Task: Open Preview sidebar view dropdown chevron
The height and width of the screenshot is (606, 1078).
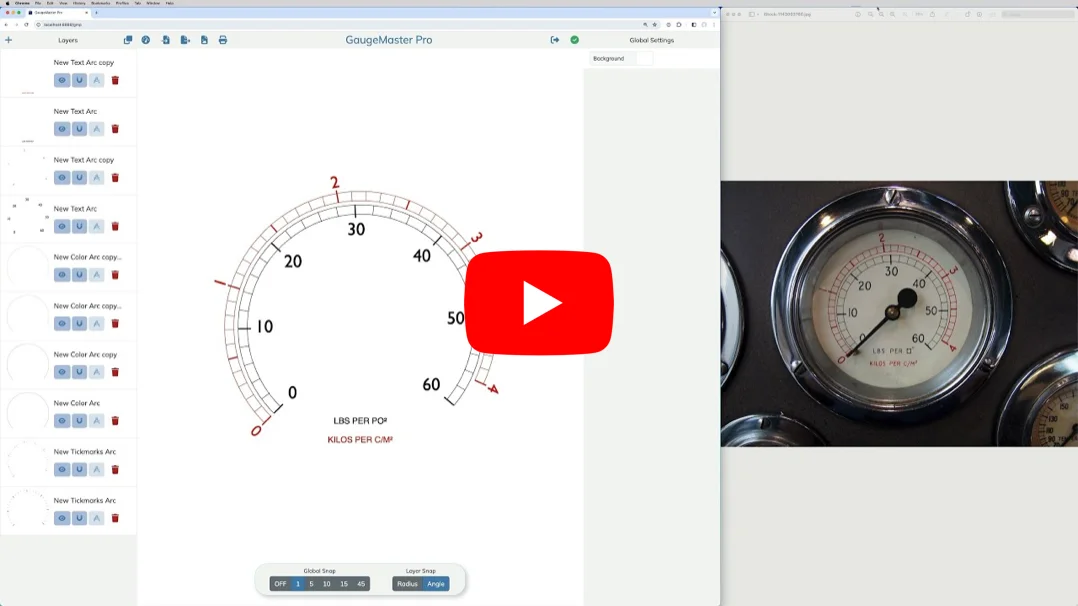Action: (758, 14)
